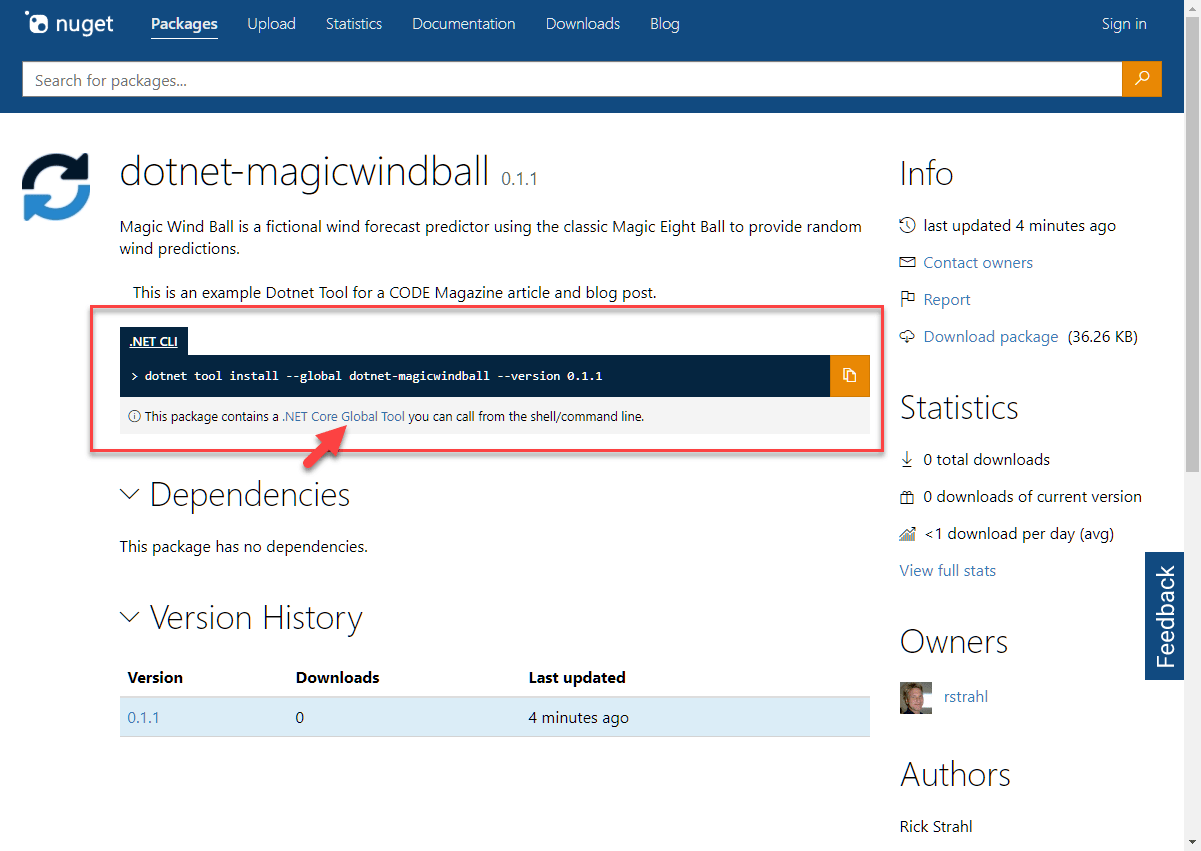
Task: Click '4 minutes ago' in version table row
Action: (x=579, y=717)
